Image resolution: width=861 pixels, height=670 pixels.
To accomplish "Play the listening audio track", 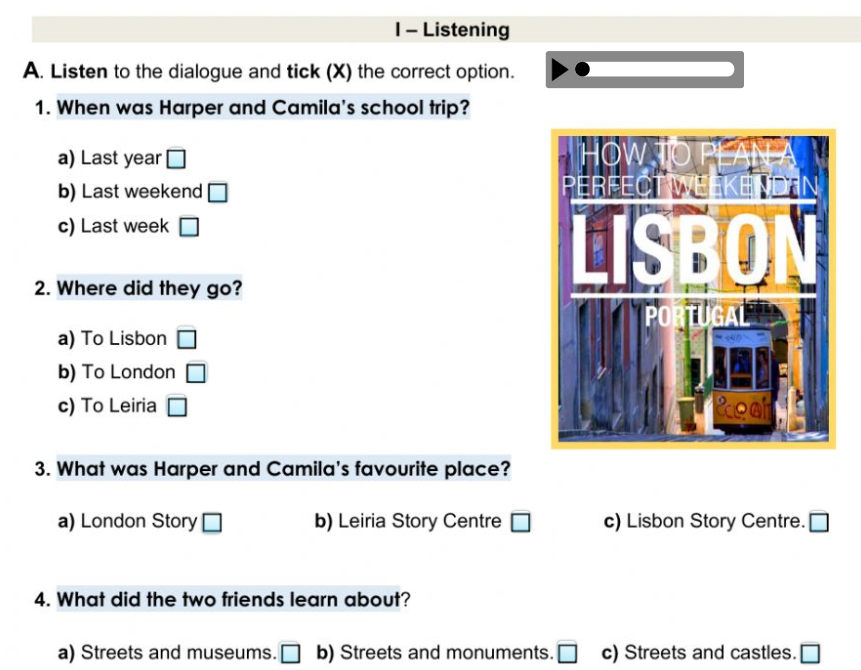I will click(560, 70).
